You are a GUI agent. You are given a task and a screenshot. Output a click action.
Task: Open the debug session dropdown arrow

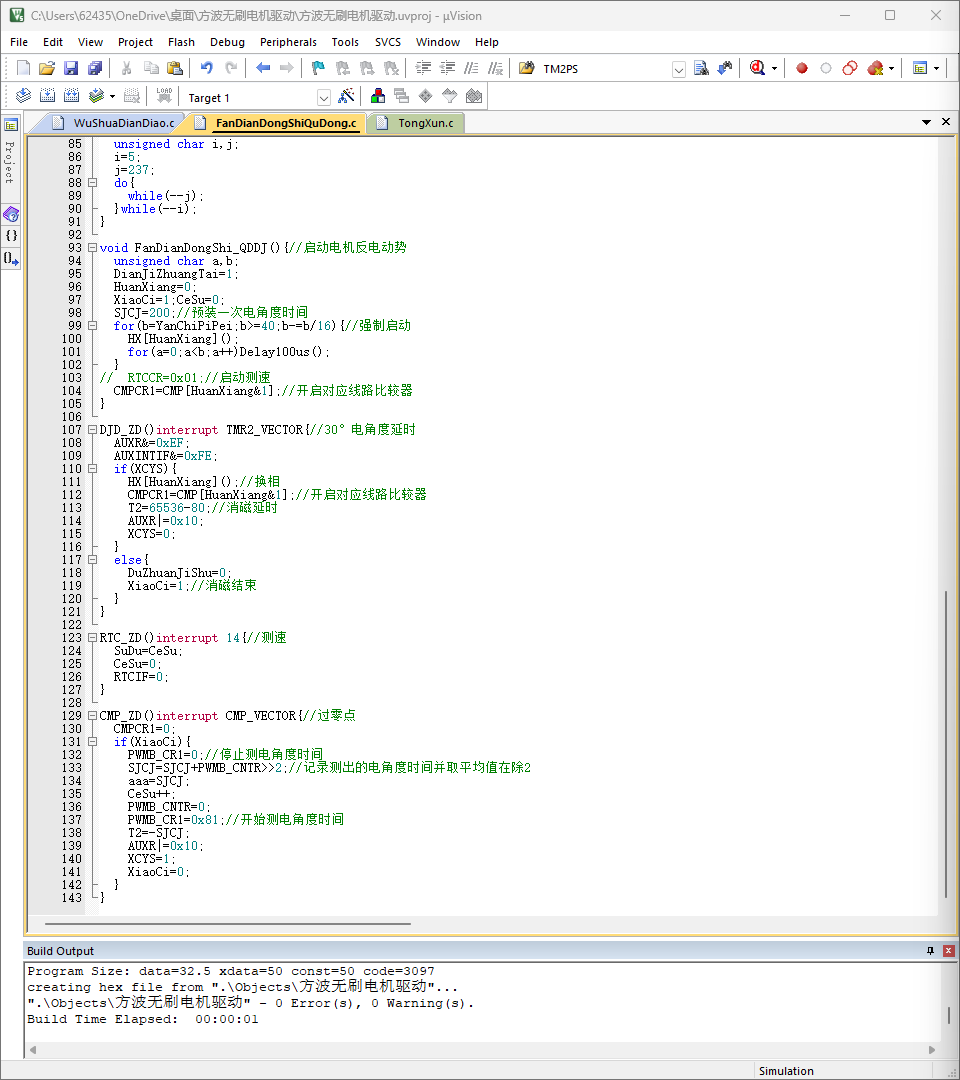click(774, 68)
